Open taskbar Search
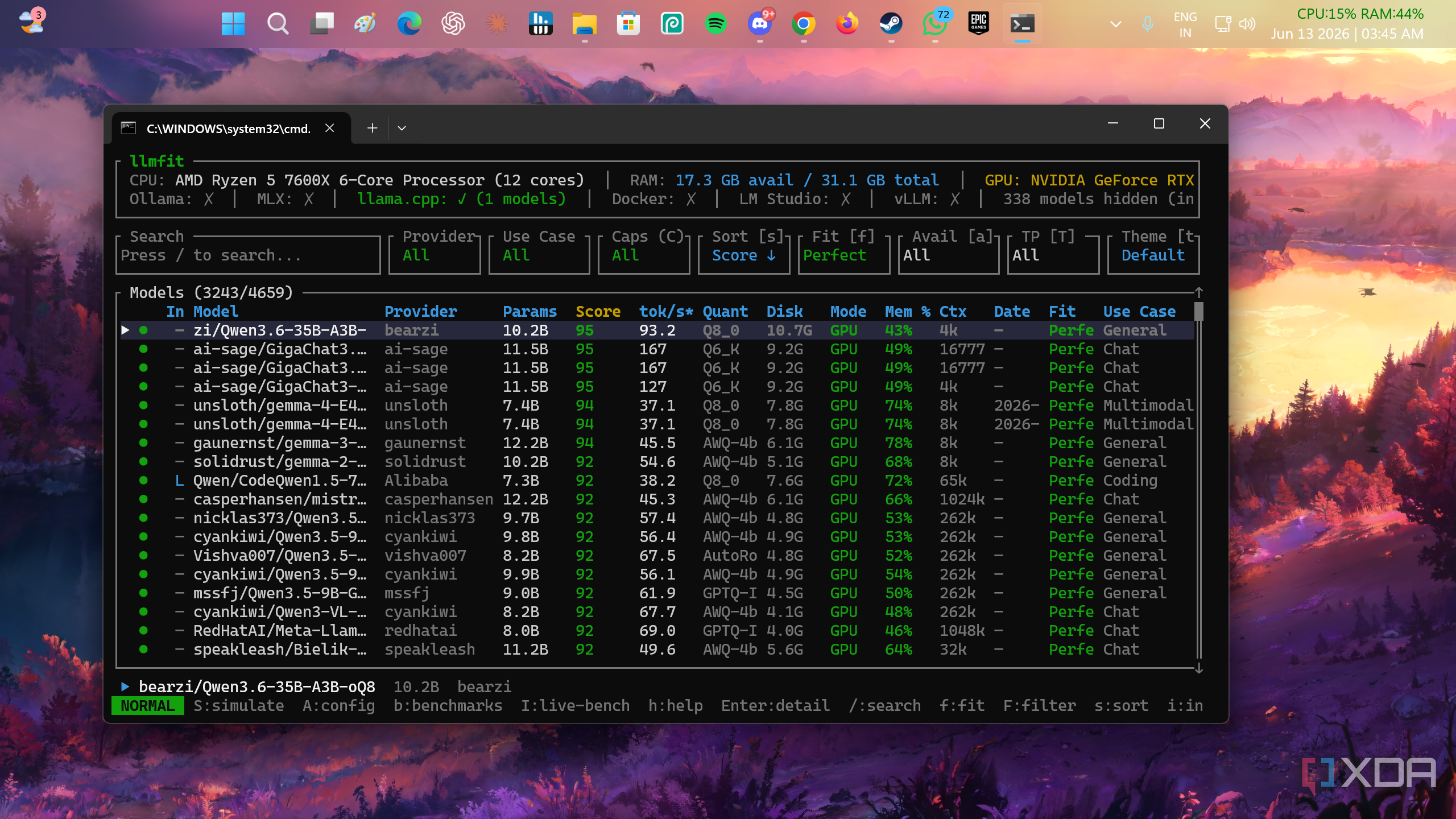 (278, 24)
